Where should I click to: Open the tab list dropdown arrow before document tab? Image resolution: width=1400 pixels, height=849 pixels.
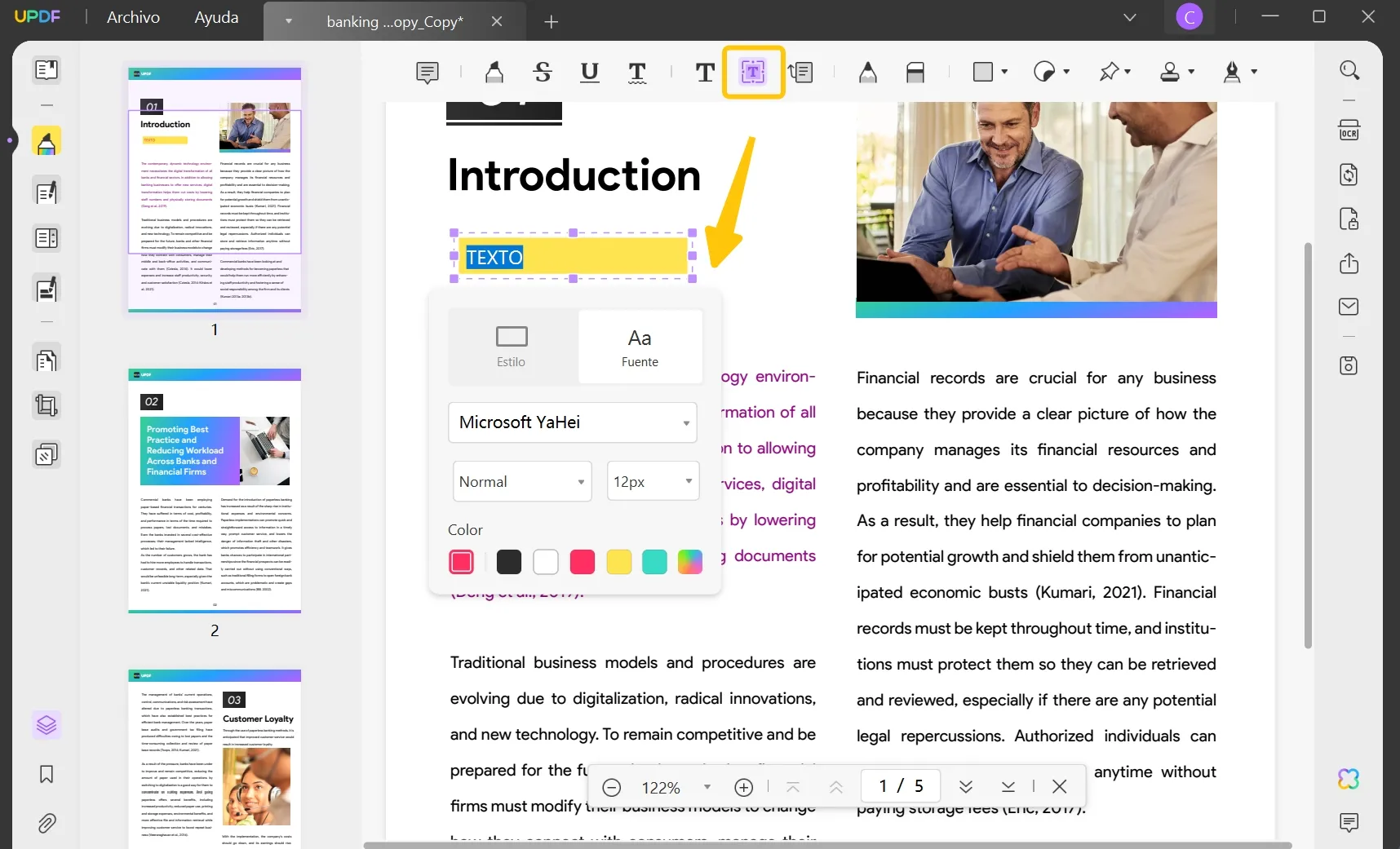pos(288,22)
